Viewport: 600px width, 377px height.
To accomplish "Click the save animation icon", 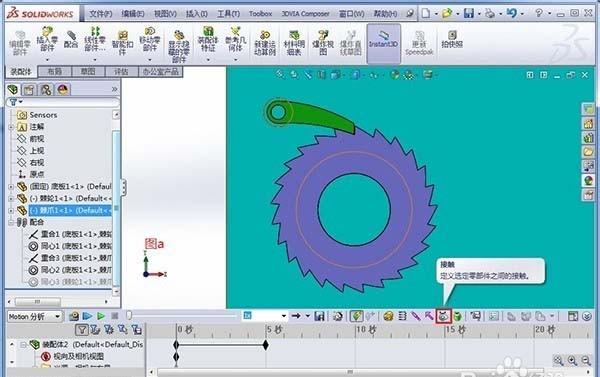I will click(319, 316).
